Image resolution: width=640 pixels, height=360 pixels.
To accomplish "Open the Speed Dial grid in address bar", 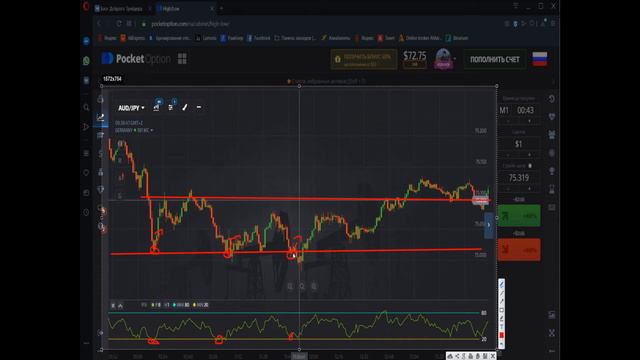I will pyautogui.click(x=129, y=24).
